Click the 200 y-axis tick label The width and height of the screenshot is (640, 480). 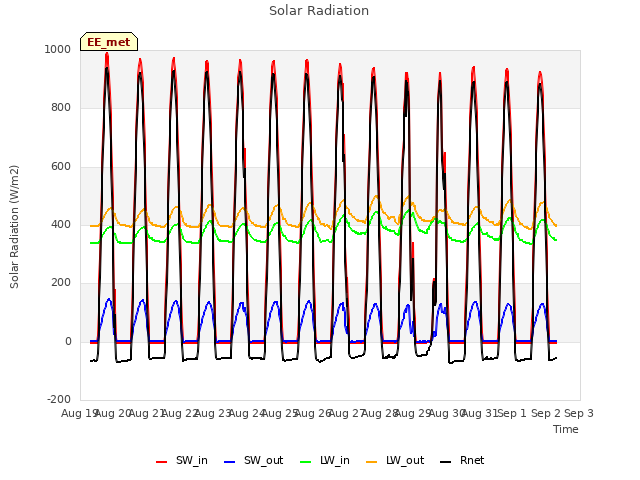coord(61,282)
